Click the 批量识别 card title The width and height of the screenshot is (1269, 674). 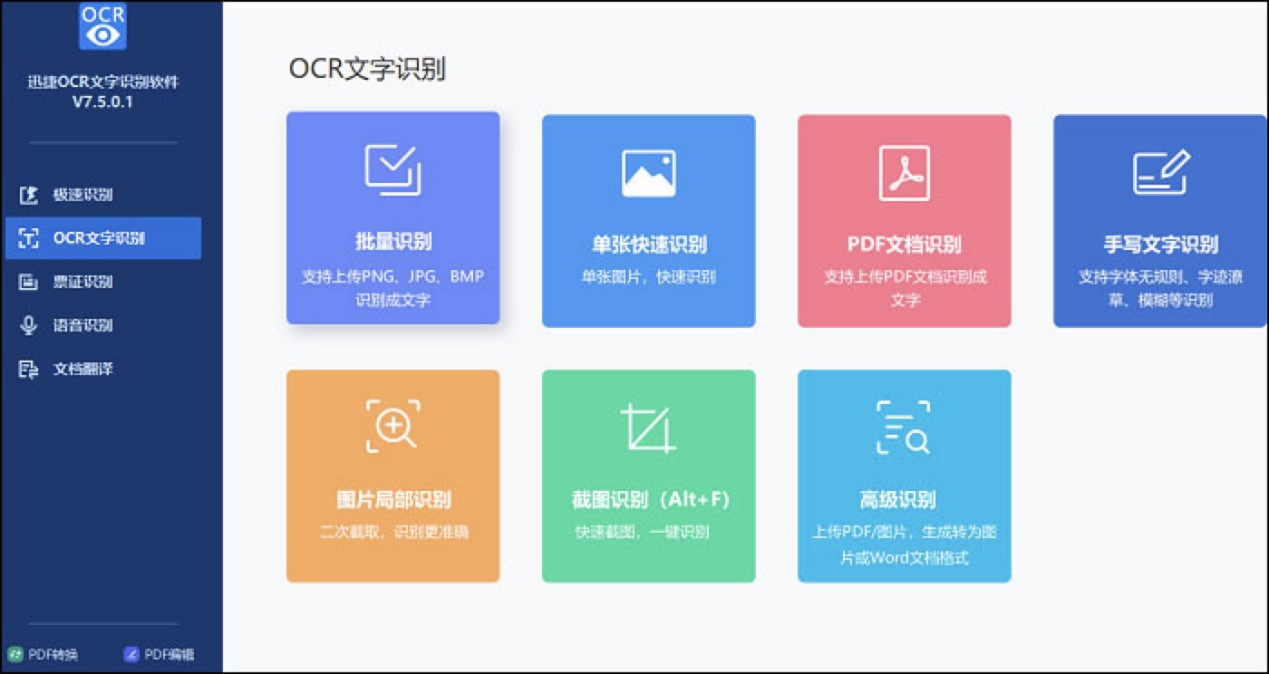(393, 241)
